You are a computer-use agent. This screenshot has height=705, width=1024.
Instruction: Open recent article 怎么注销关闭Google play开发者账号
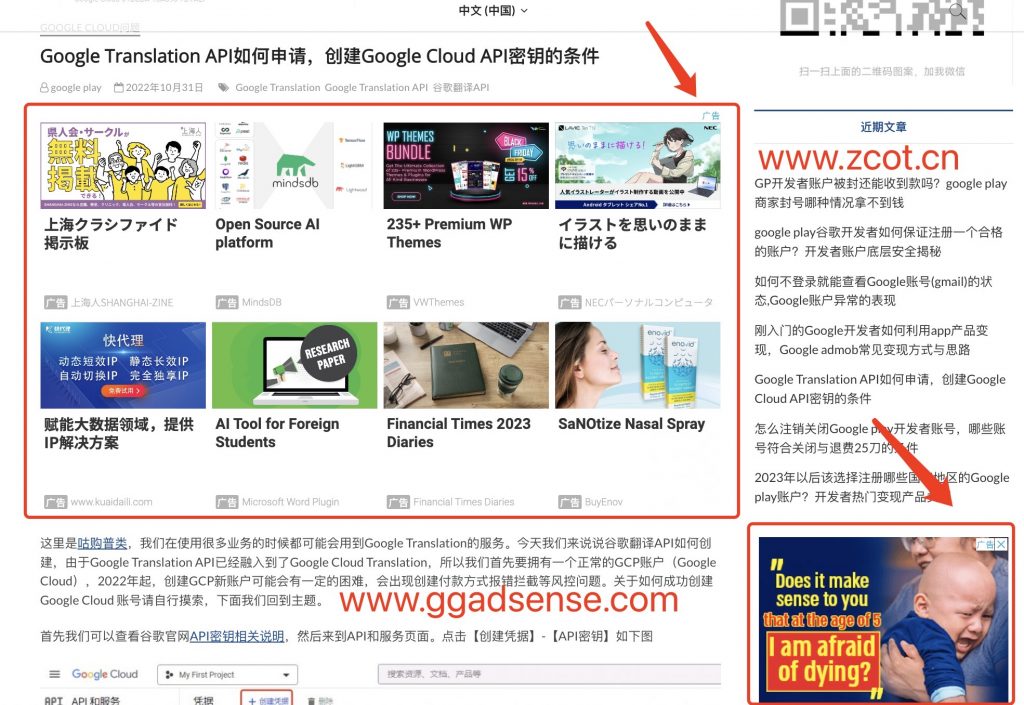pyautogui.click(x=880, y=438)
